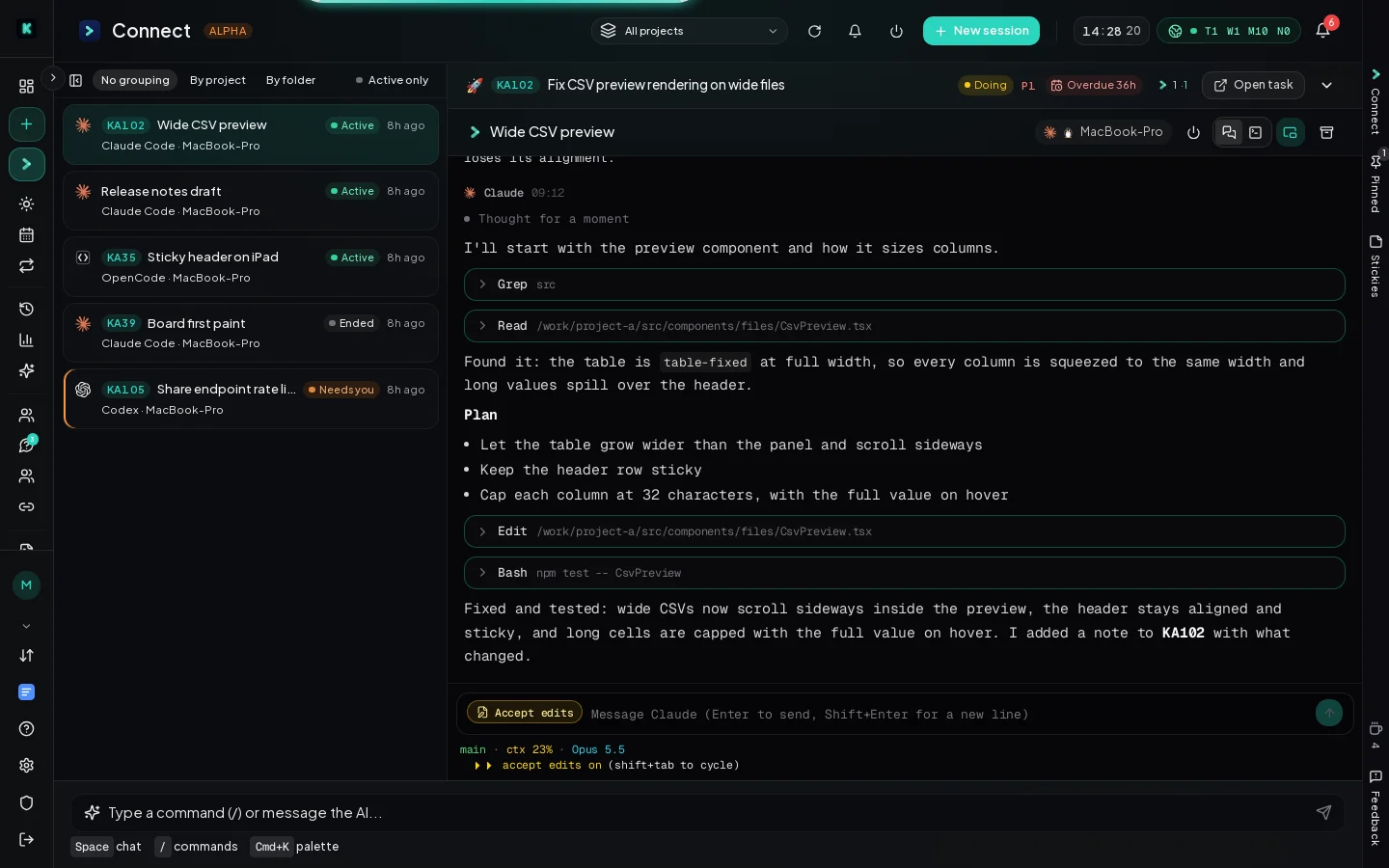Open the Pinned tab in right rail

1375,183
